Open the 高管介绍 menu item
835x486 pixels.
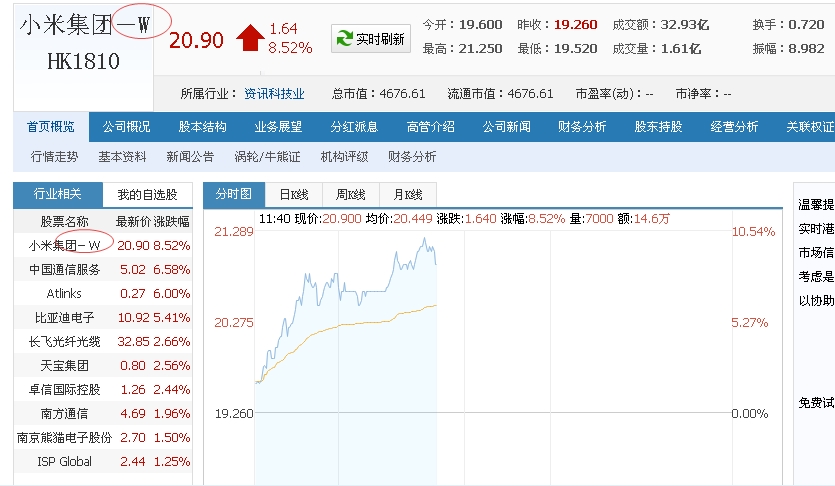pos(430,127)
